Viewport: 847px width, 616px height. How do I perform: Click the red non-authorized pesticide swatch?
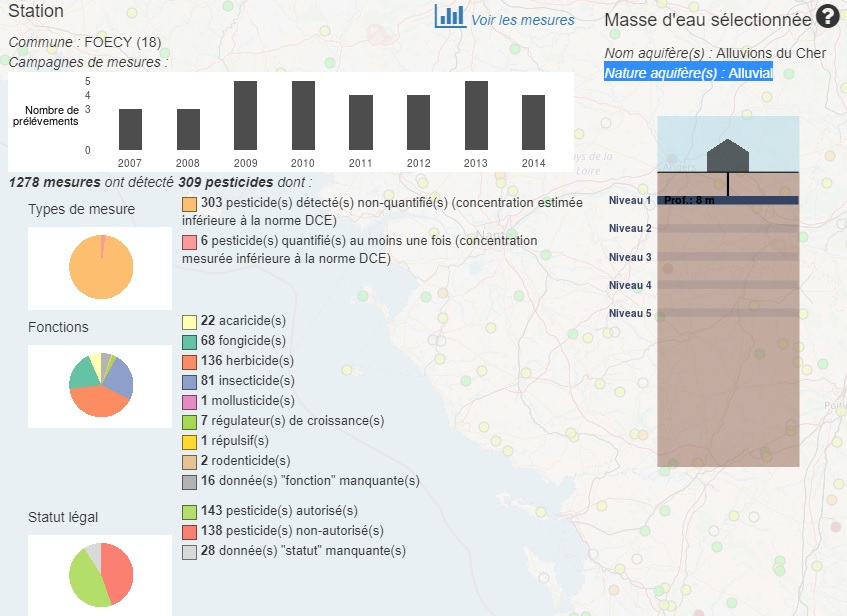189,531
